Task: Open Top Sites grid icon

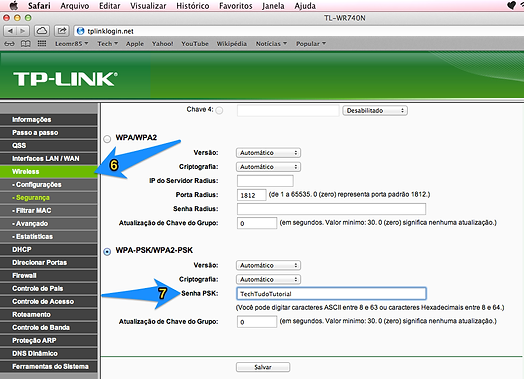Action: (x=42, y=44)
